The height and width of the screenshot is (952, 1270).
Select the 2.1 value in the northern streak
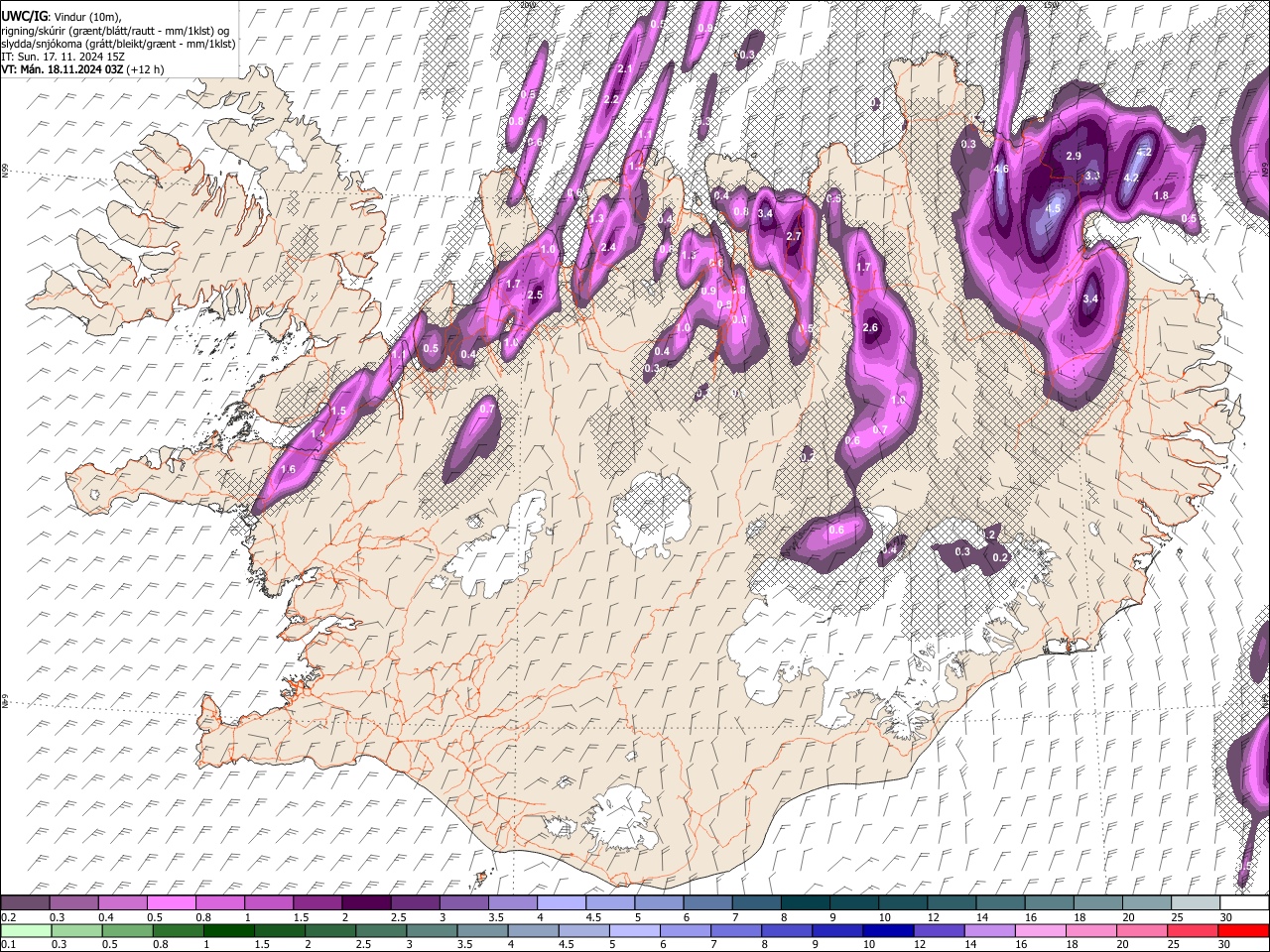pyautogui.click(x=624, y=69)
